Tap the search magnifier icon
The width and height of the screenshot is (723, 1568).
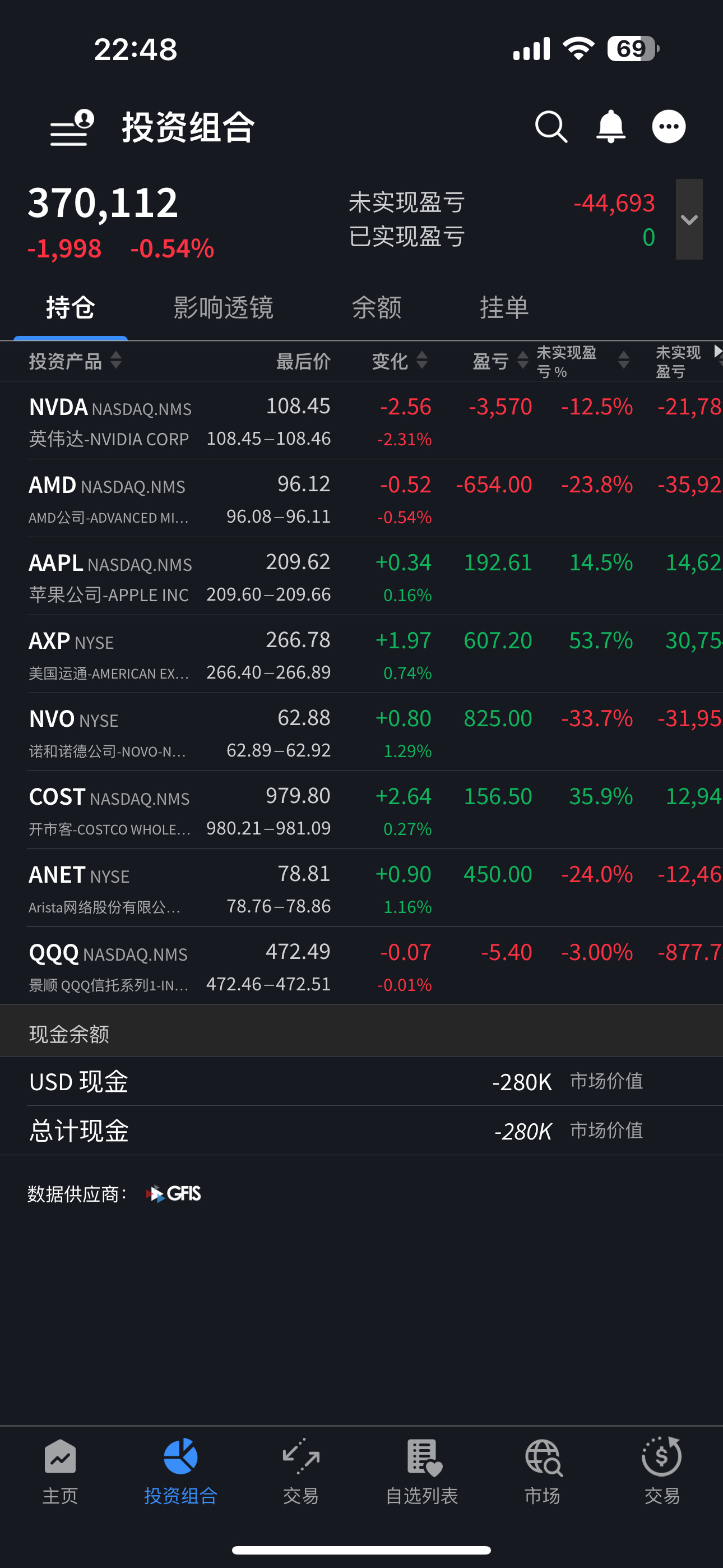pos(551,127)
